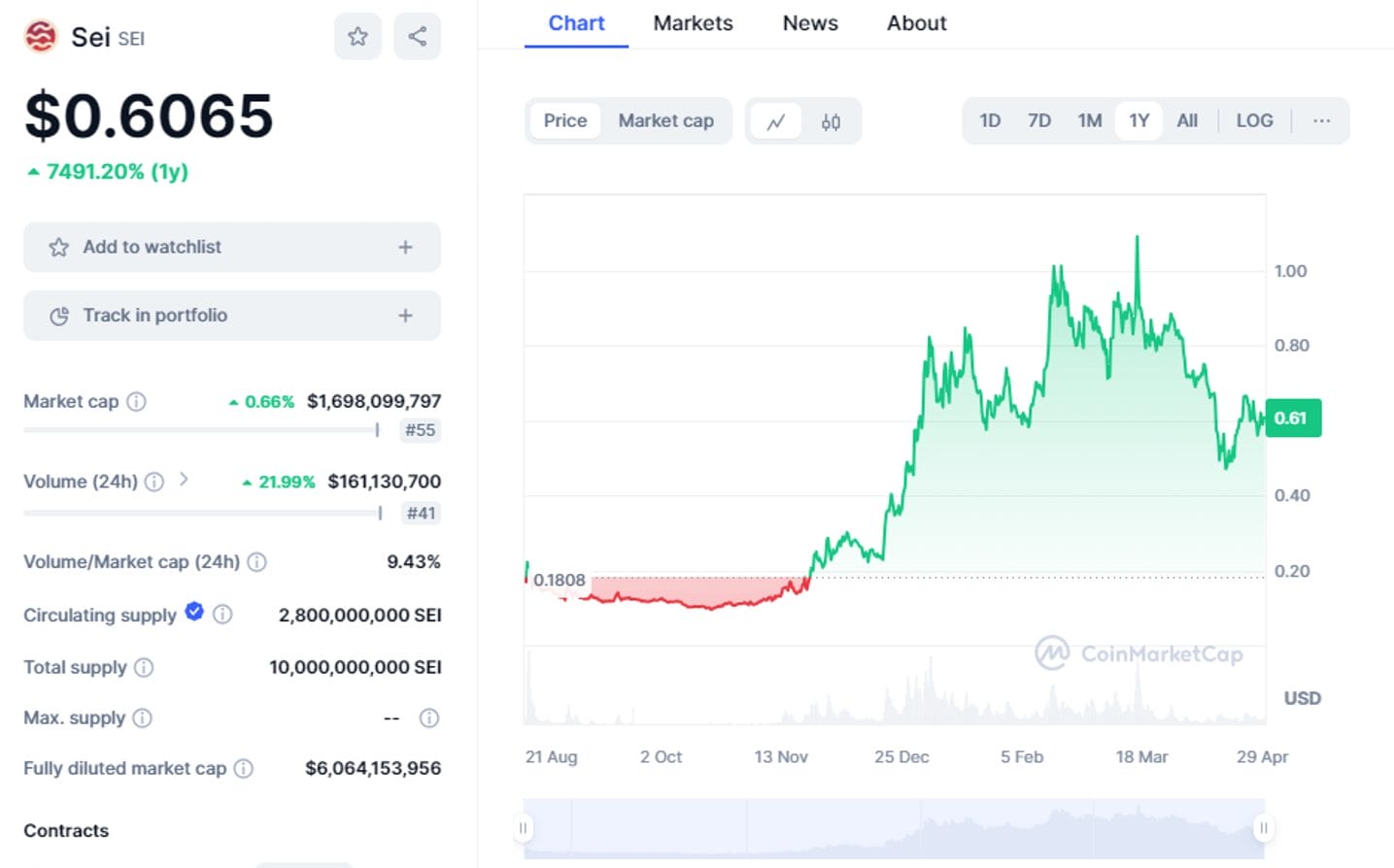This screenshot has width=1394, height=868.
Task: Switch chart to Market cap view
Action: click(665, 120)
